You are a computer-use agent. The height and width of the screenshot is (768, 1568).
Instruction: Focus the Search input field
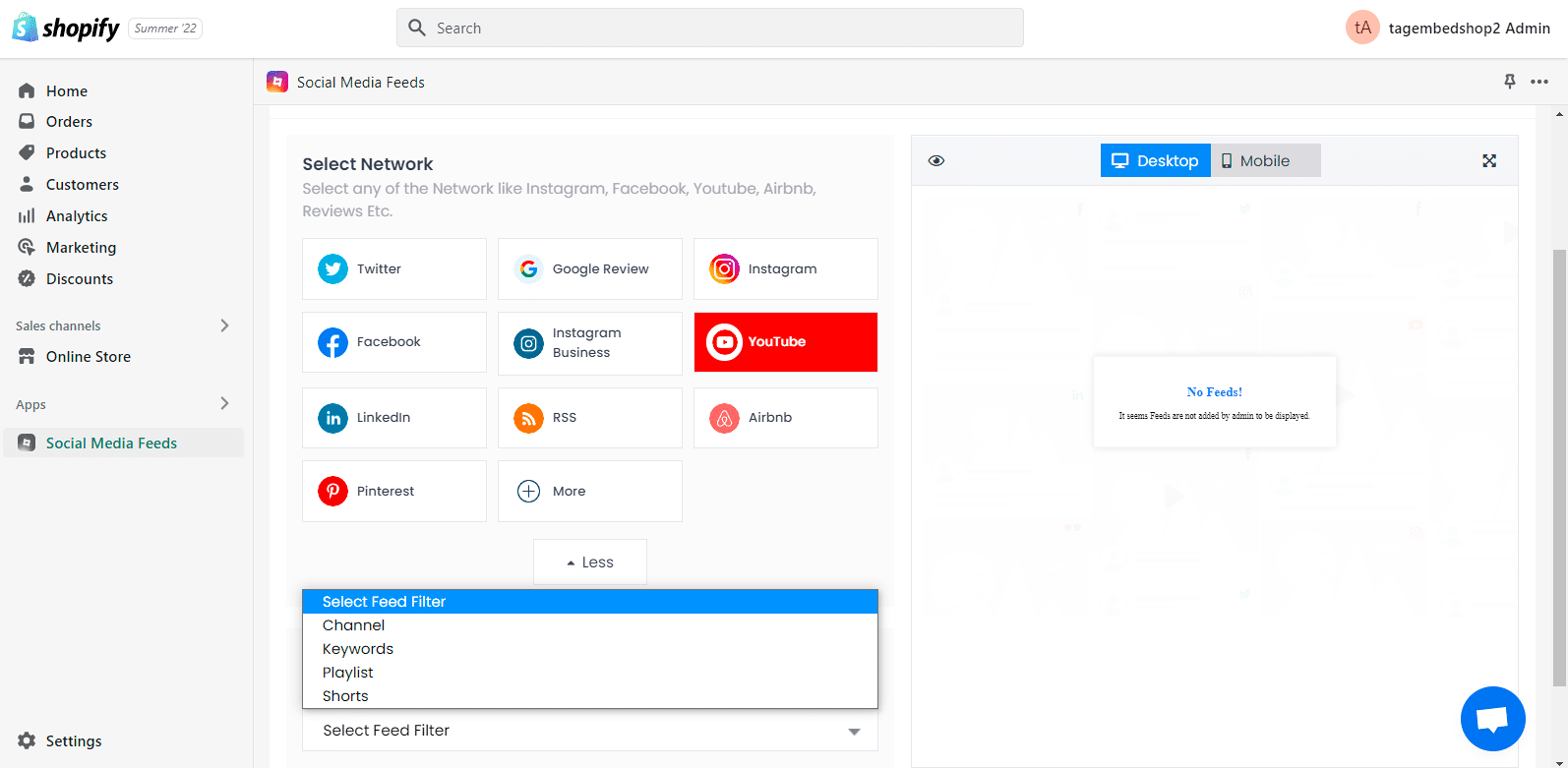click(x=710, y=28)
